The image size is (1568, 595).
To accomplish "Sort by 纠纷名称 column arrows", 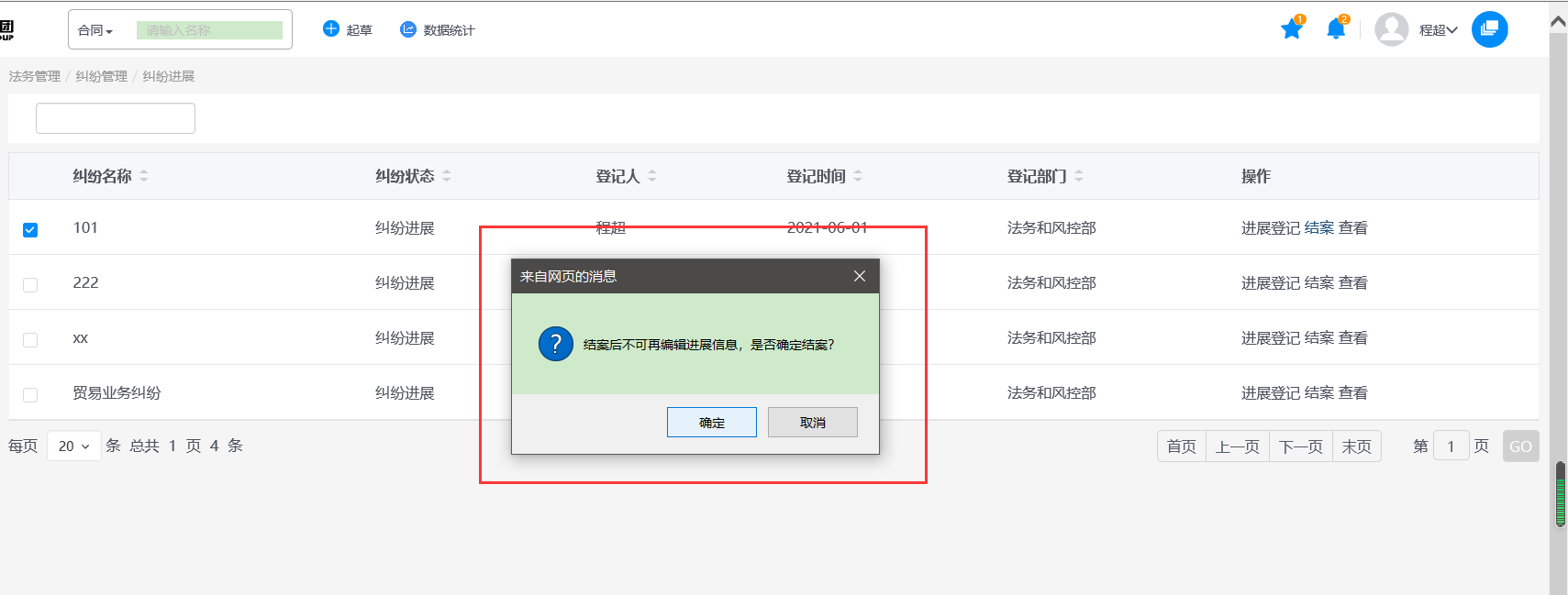I will 144,176.
